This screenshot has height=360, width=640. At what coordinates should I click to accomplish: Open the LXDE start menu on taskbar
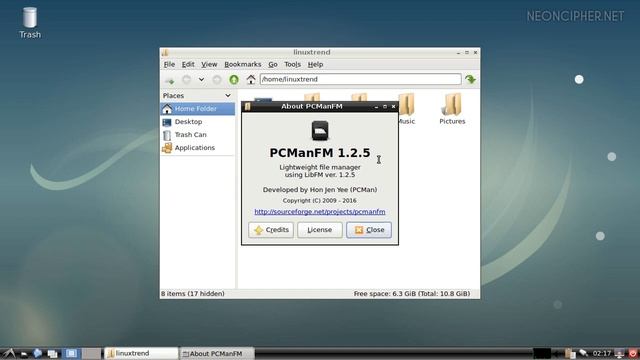[x=9, y=353]
